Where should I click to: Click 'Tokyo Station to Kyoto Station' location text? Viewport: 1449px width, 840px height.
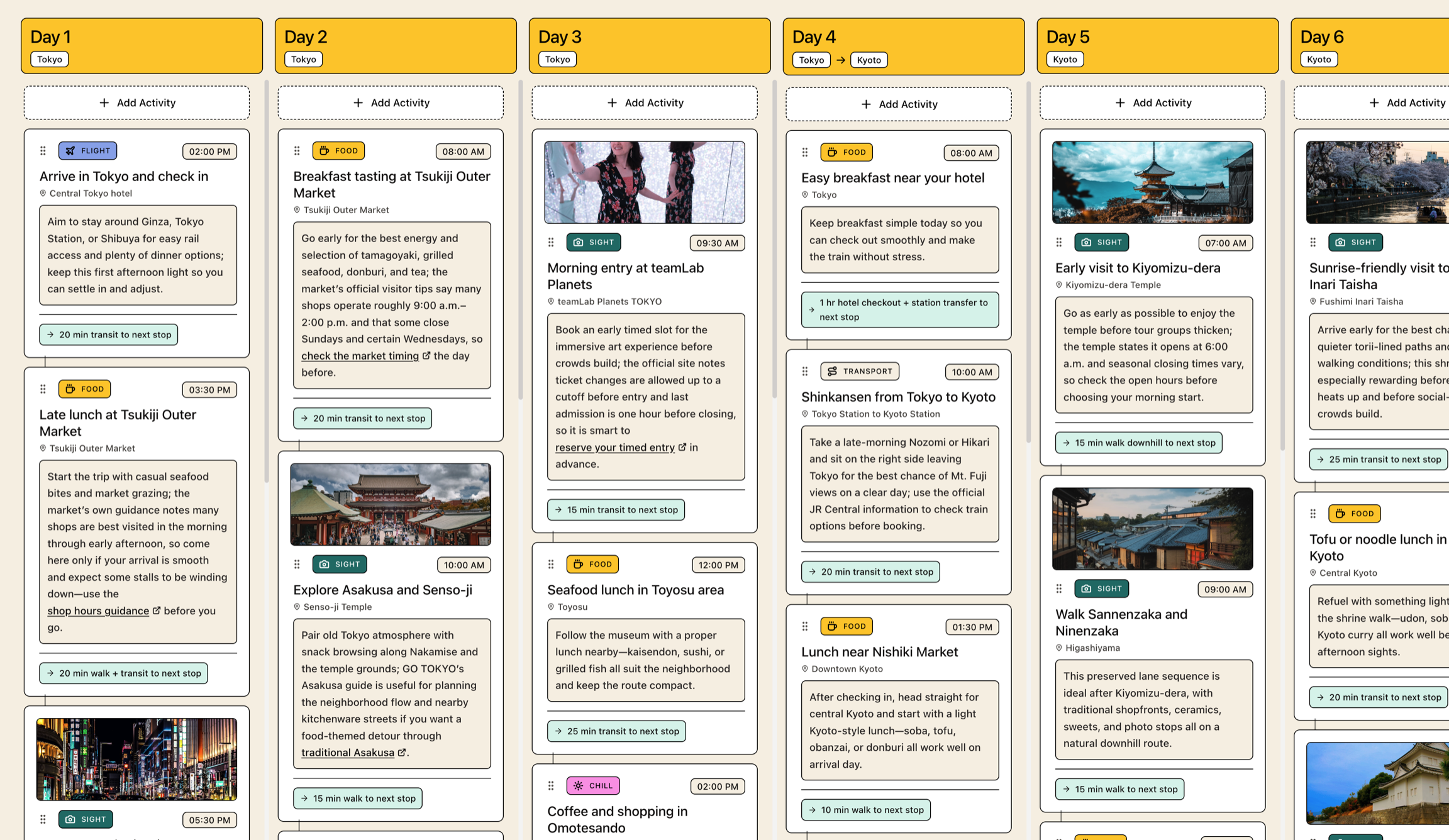pos(875,414)
